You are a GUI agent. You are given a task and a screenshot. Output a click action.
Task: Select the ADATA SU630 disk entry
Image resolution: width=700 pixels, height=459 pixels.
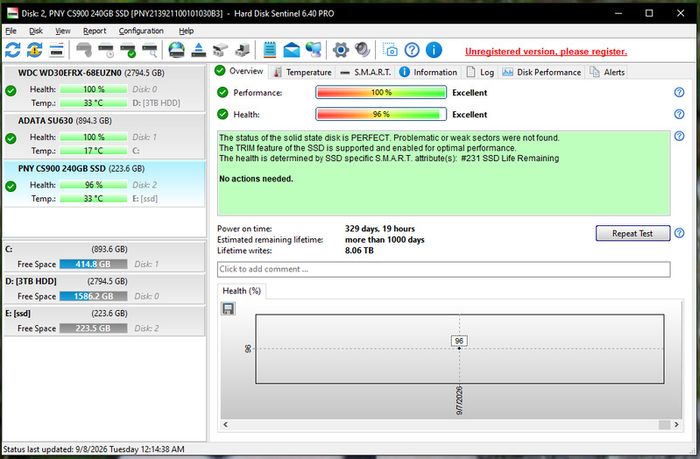pyautogui.click(x=104, y=136)
